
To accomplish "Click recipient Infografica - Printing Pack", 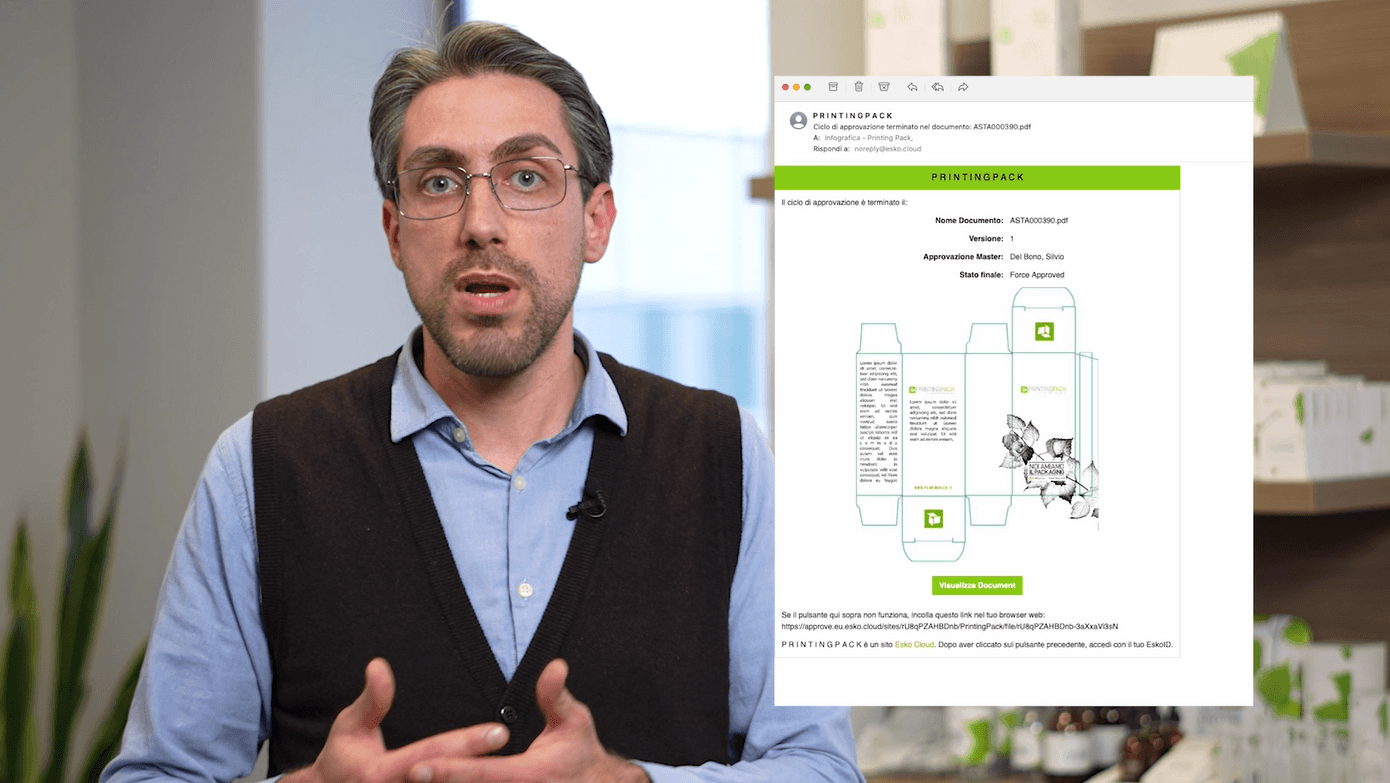I will click(868, 138).
